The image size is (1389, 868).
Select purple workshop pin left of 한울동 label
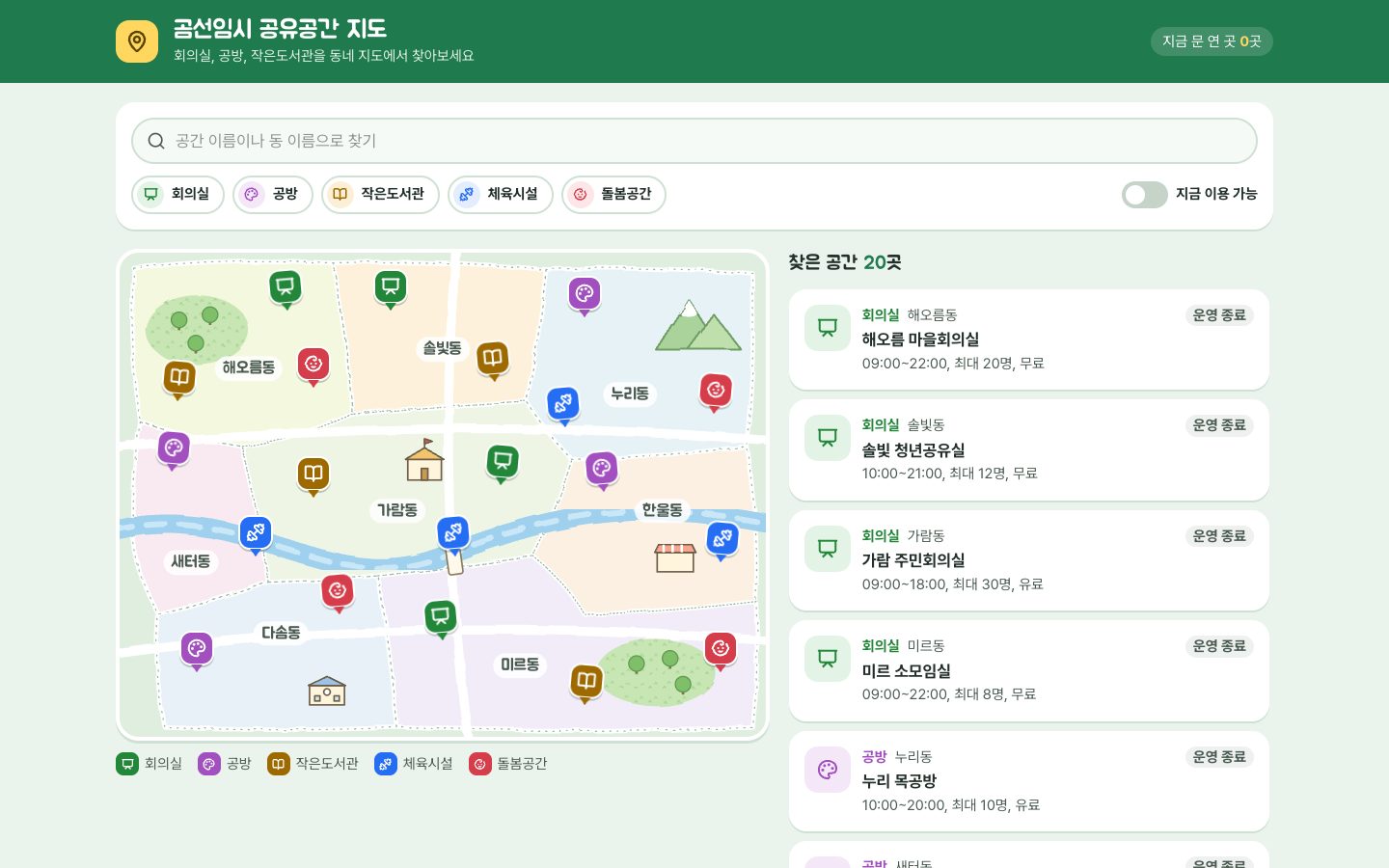click(602, 472)
